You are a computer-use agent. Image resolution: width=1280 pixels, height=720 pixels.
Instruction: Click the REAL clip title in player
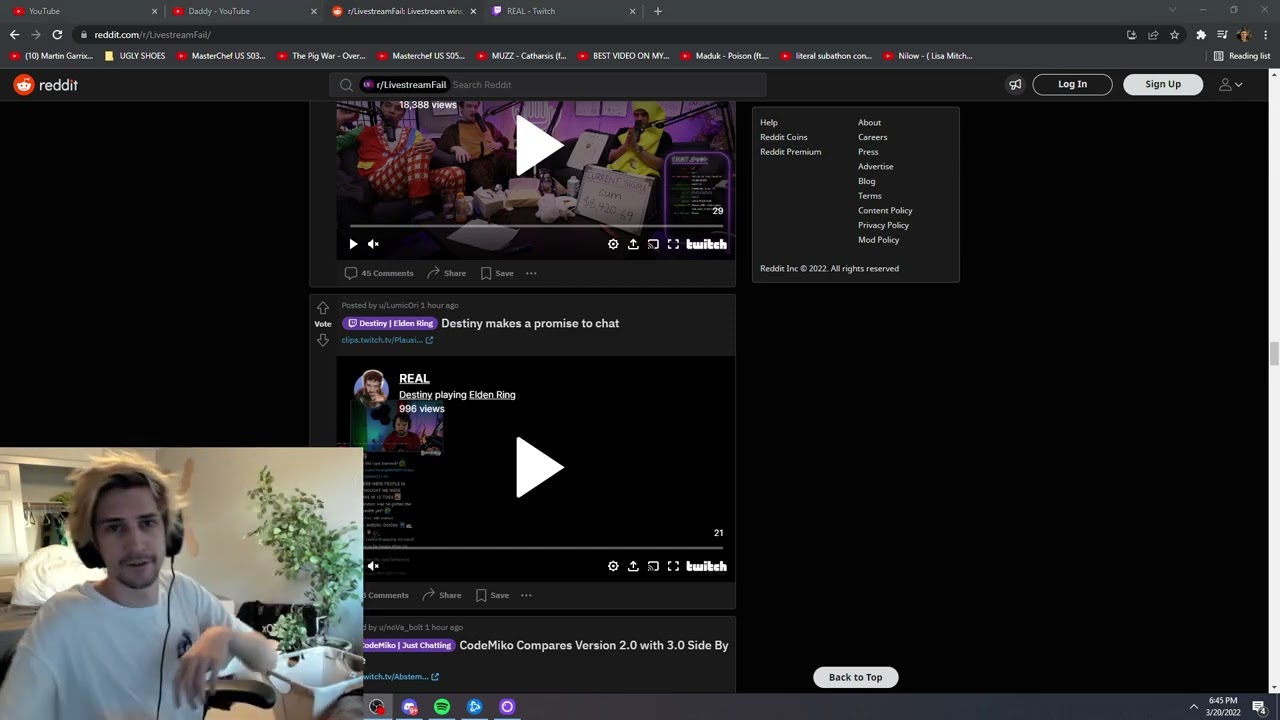[x=414, y=378]
